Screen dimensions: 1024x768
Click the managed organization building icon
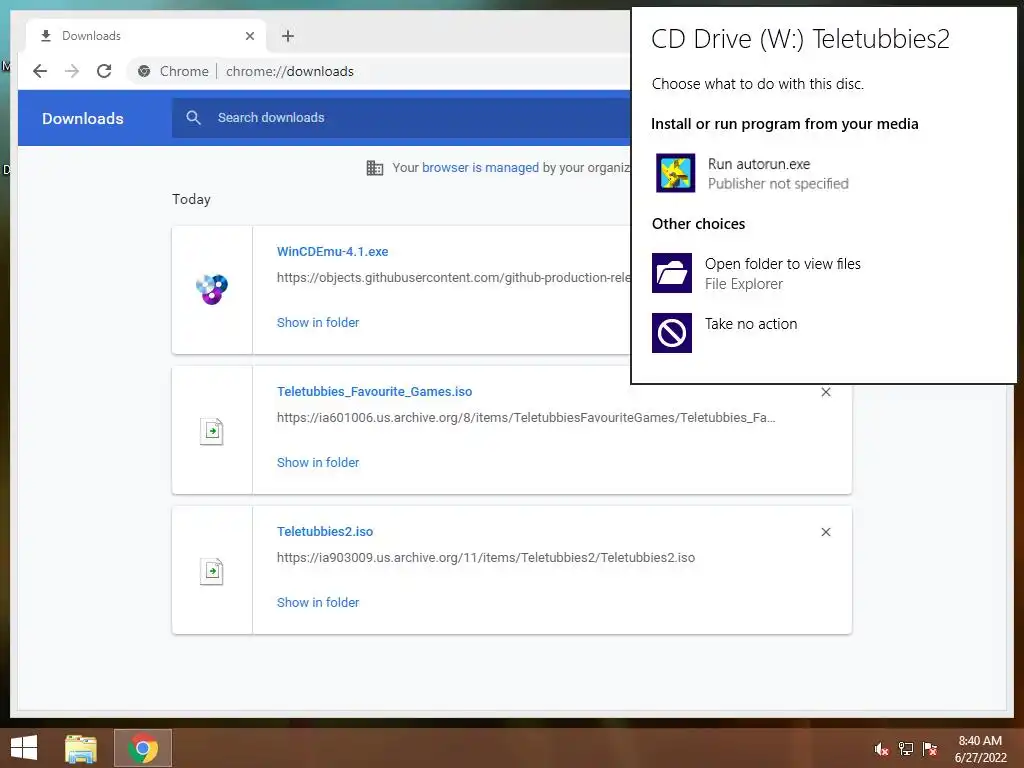tap(375, 168)
